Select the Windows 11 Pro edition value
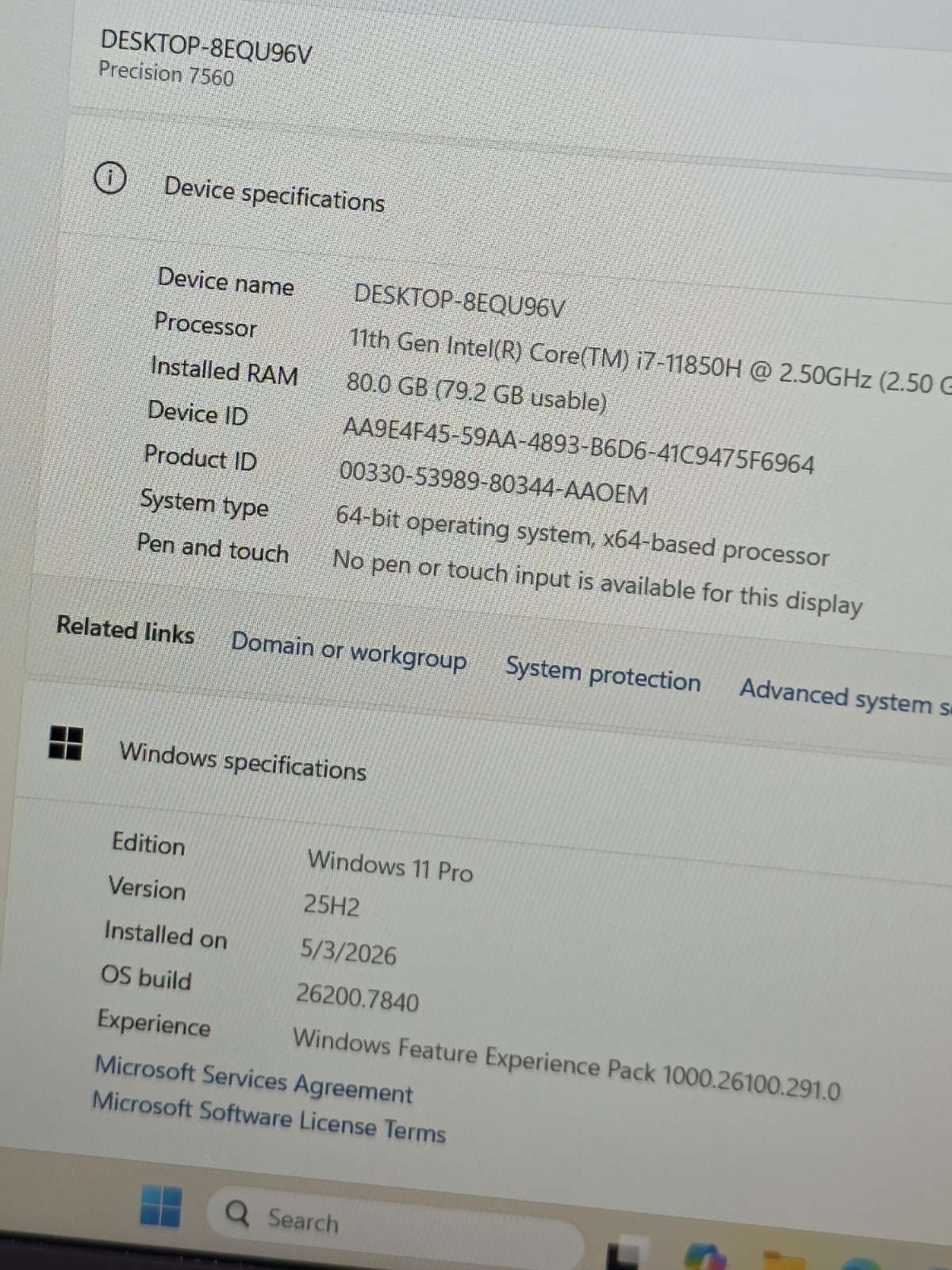The width and height of the screenshot is (952, 1270). (x=390, y=864)
